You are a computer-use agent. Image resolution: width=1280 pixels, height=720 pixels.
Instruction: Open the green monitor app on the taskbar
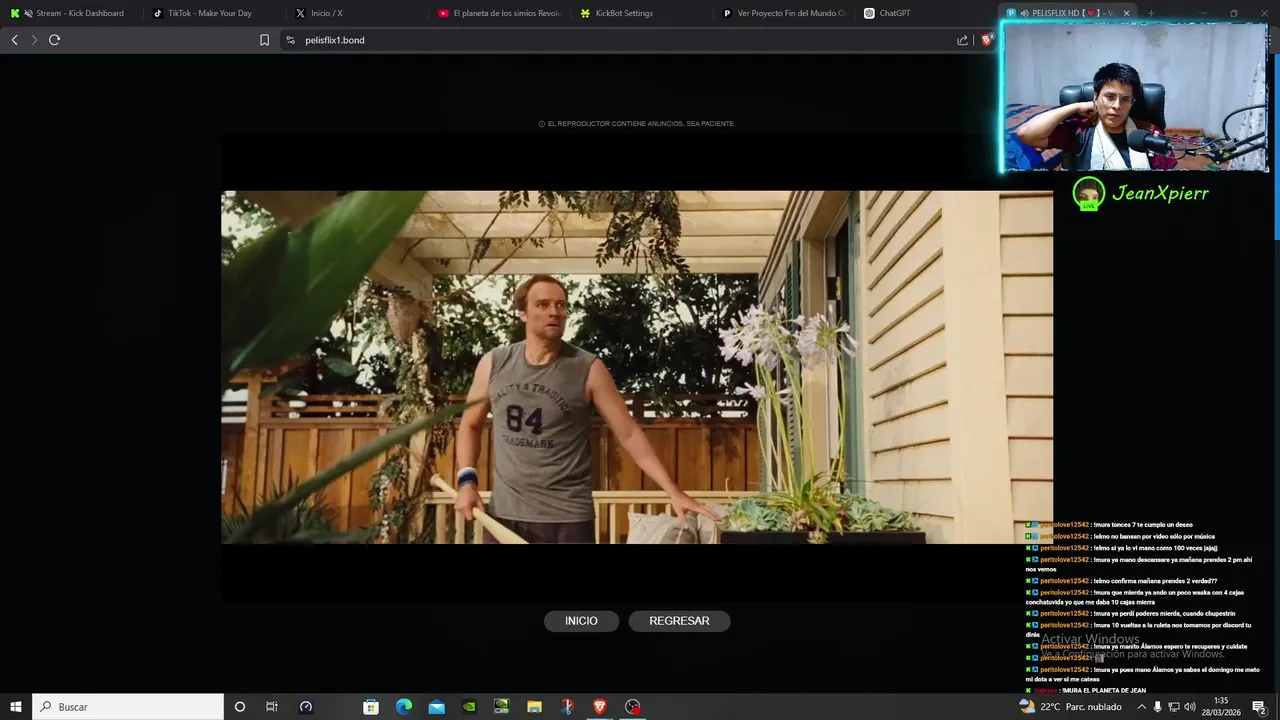pos(502,707)
